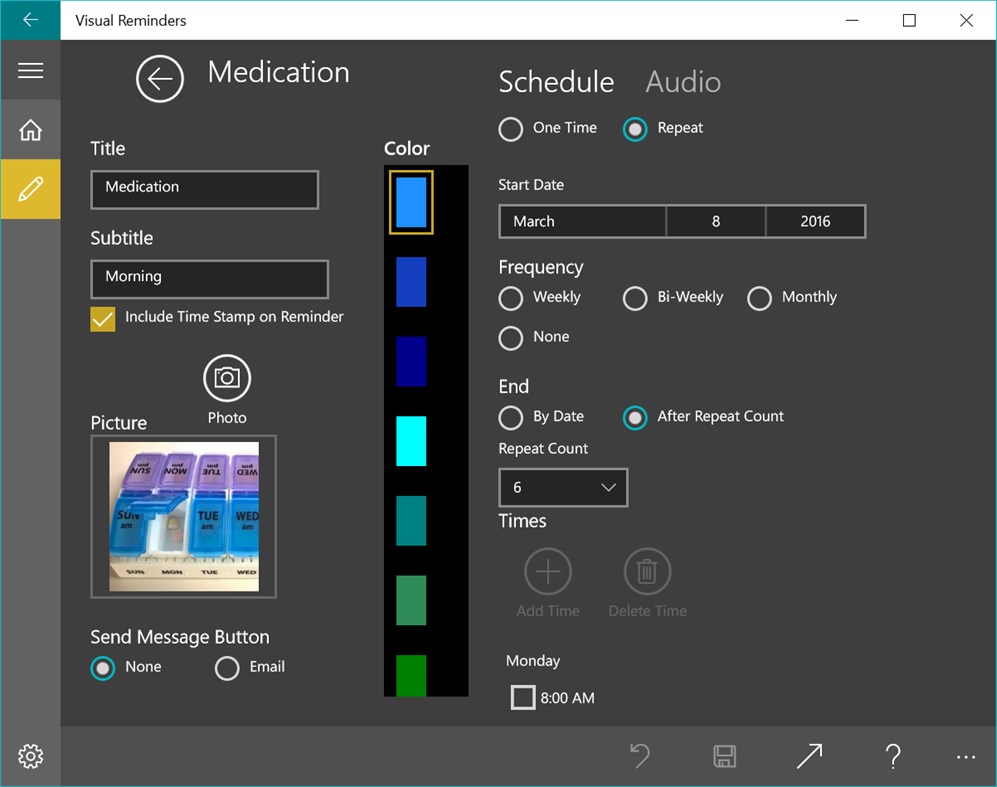Open help using the question mark icon
997x787 pixels.
point(893,756)
